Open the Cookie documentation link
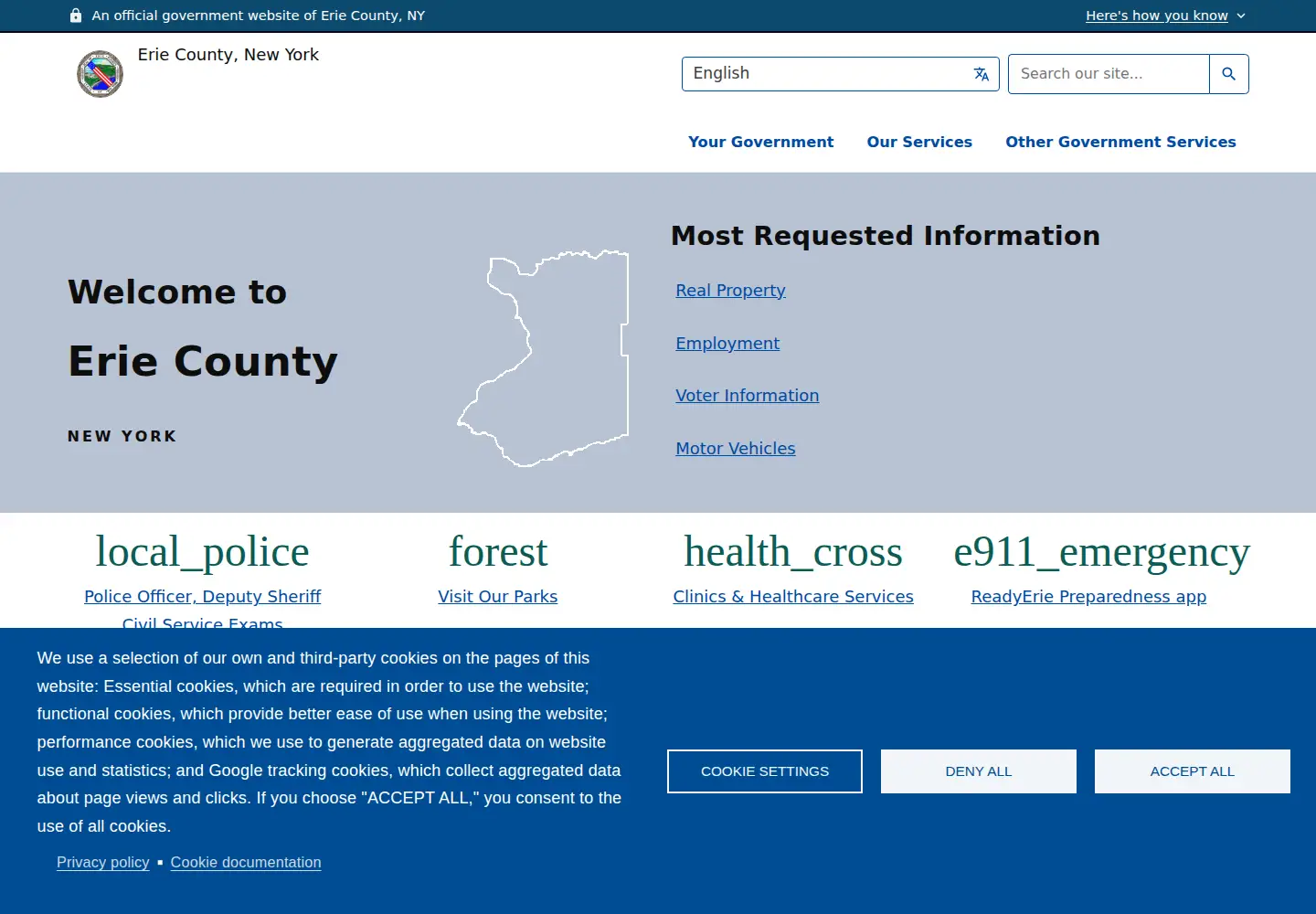The width and height of the screenshot is (1316, 914). coord(246,863)
